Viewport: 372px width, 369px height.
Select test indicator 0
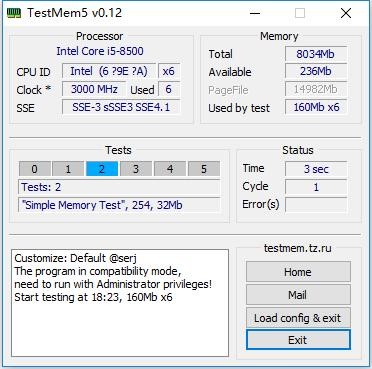coord(35,169)
